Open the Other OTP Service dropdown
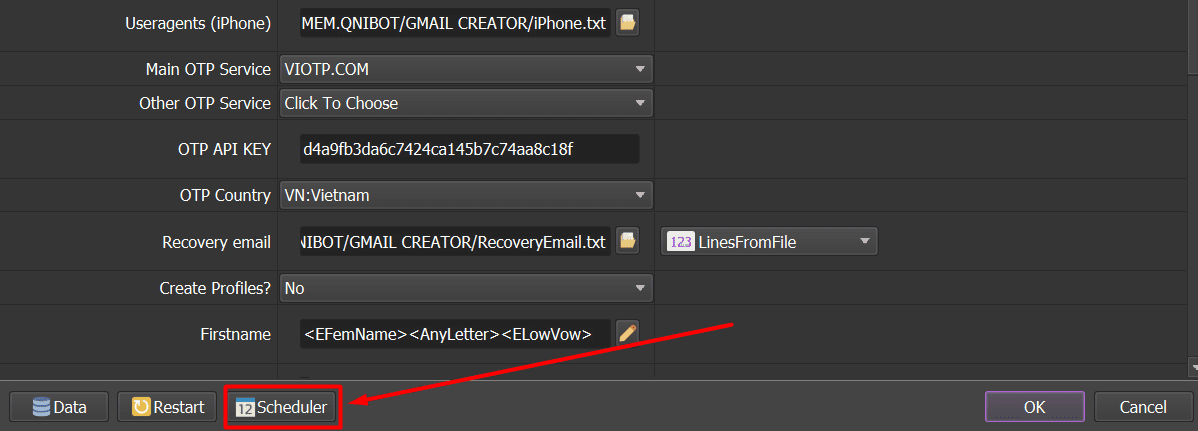The width and height of the screenshot is (1198, 431). click(466, 102)
